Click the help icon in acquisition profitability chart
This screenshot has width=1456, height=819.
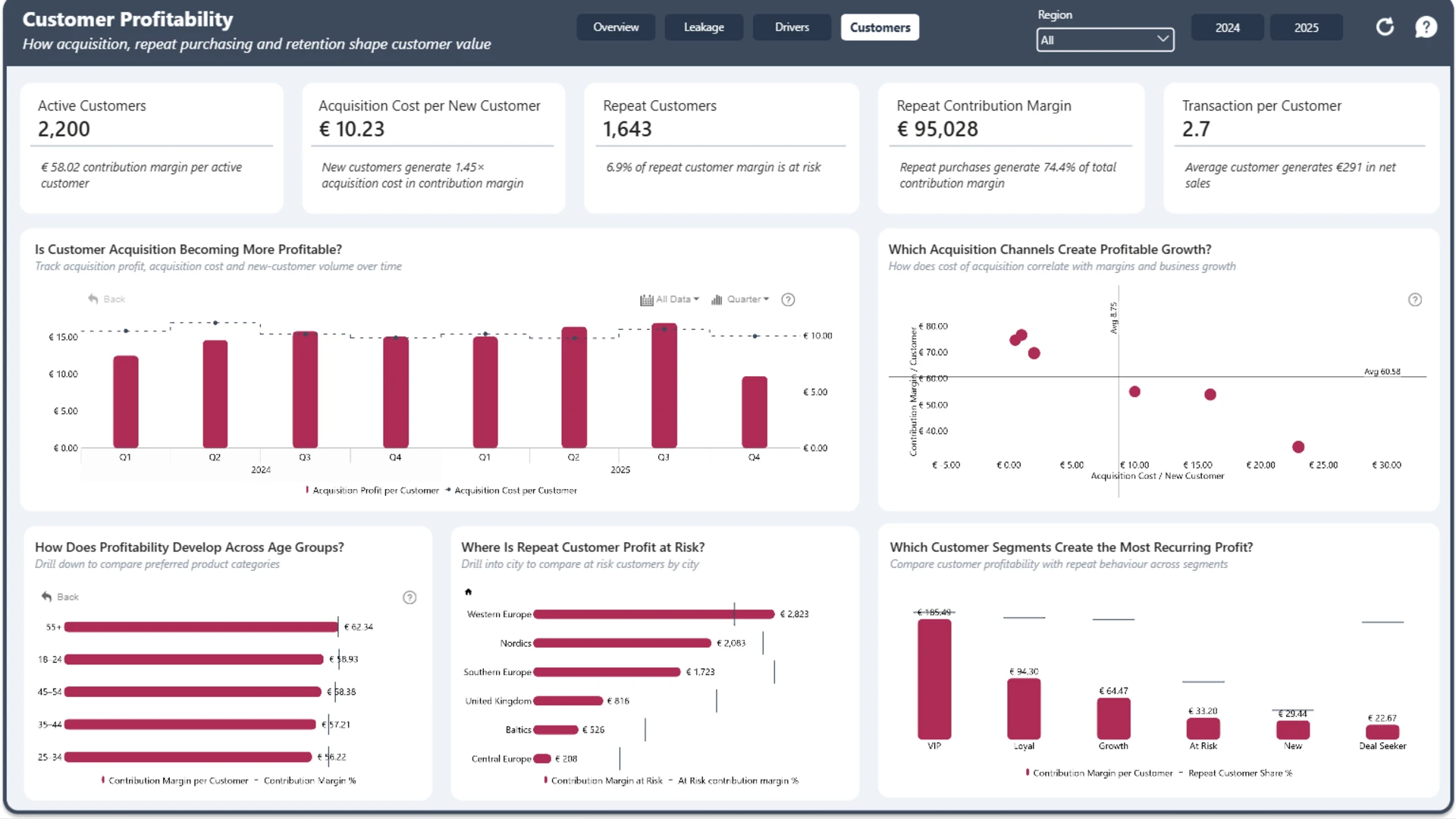click(x=788, y=300)
